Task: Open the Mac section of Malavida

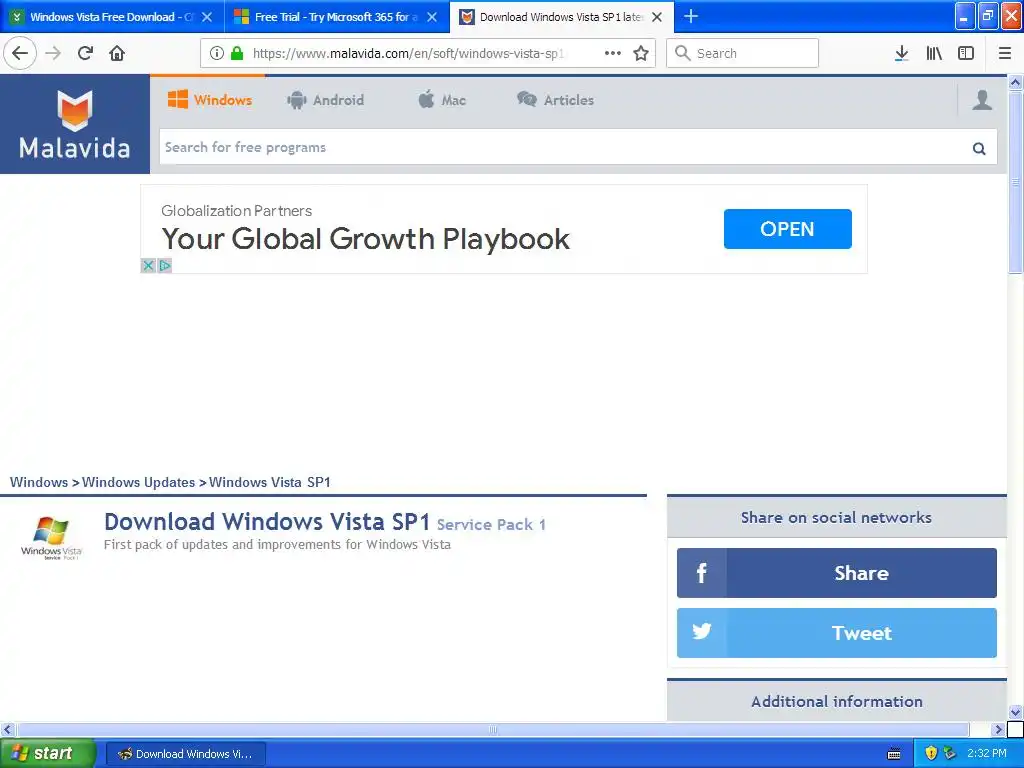Action: 442,100
